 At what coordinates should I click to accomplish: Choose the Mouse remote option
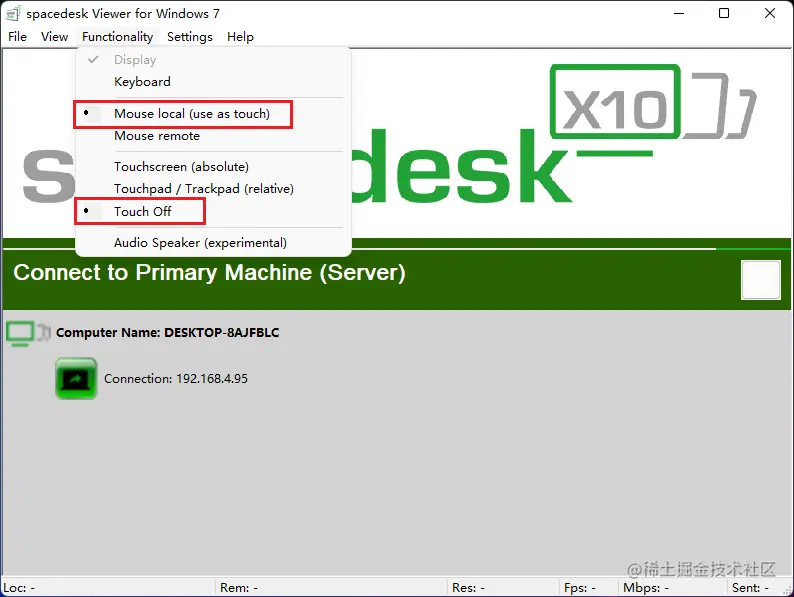[213, 136]
